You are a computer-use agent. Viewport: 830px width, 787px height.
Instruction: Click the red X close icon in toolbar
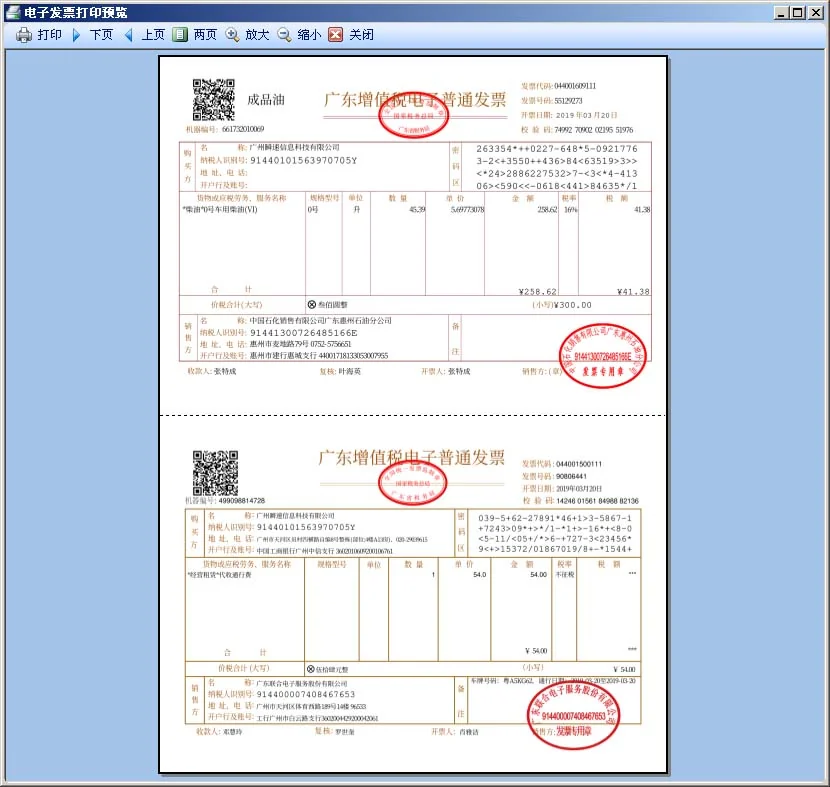(336, 35)
